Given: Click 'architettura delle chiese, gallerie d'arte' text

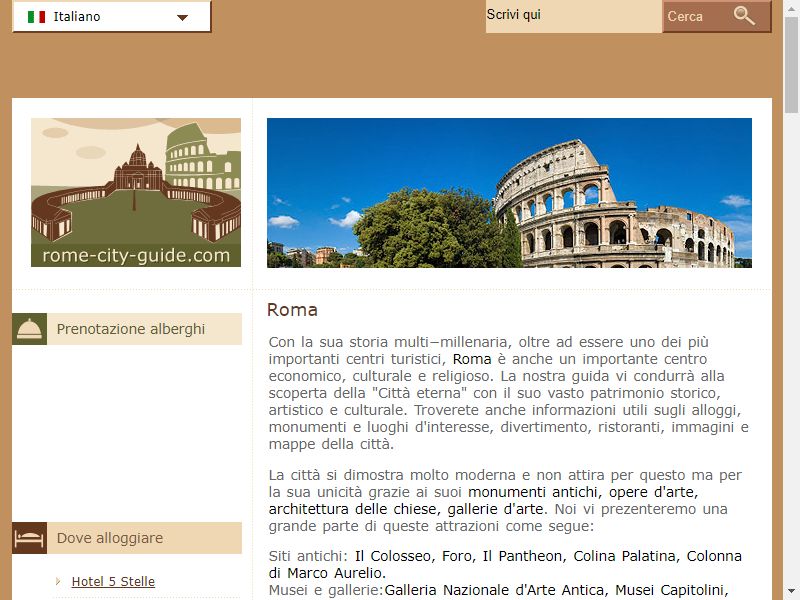Looking at the screenshot, I should (408, 509).
